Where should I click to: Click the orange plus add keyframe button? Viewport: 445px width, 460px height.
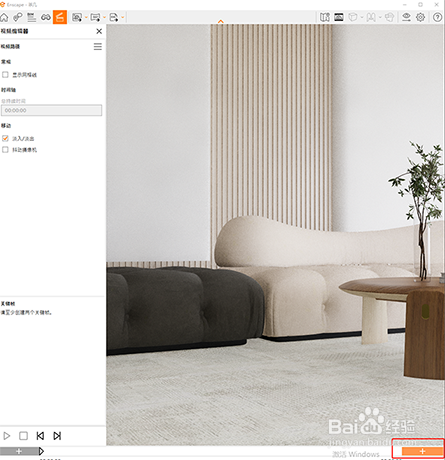coord(422,451)
